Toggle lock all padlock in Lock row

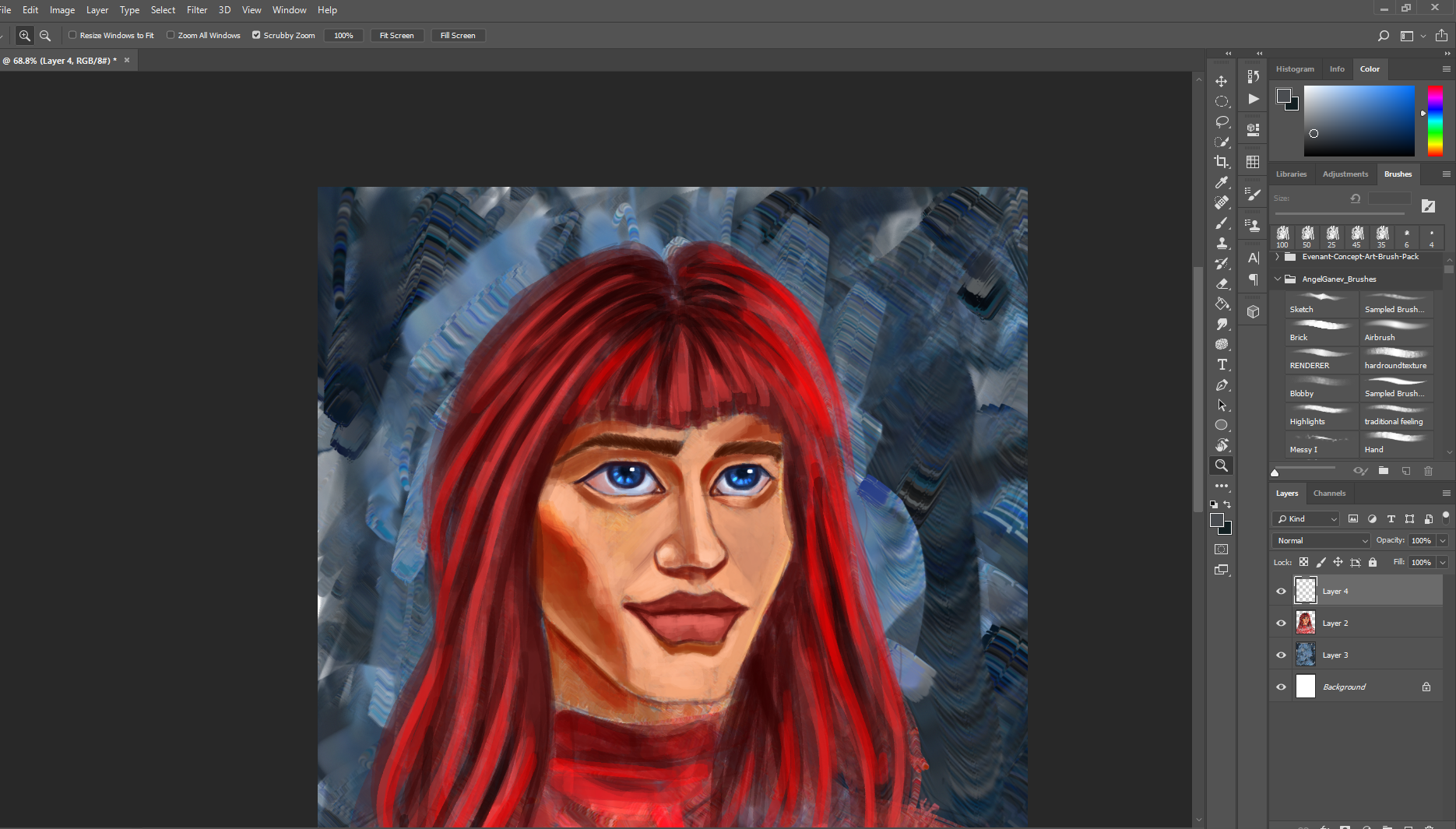[1373, 562]
